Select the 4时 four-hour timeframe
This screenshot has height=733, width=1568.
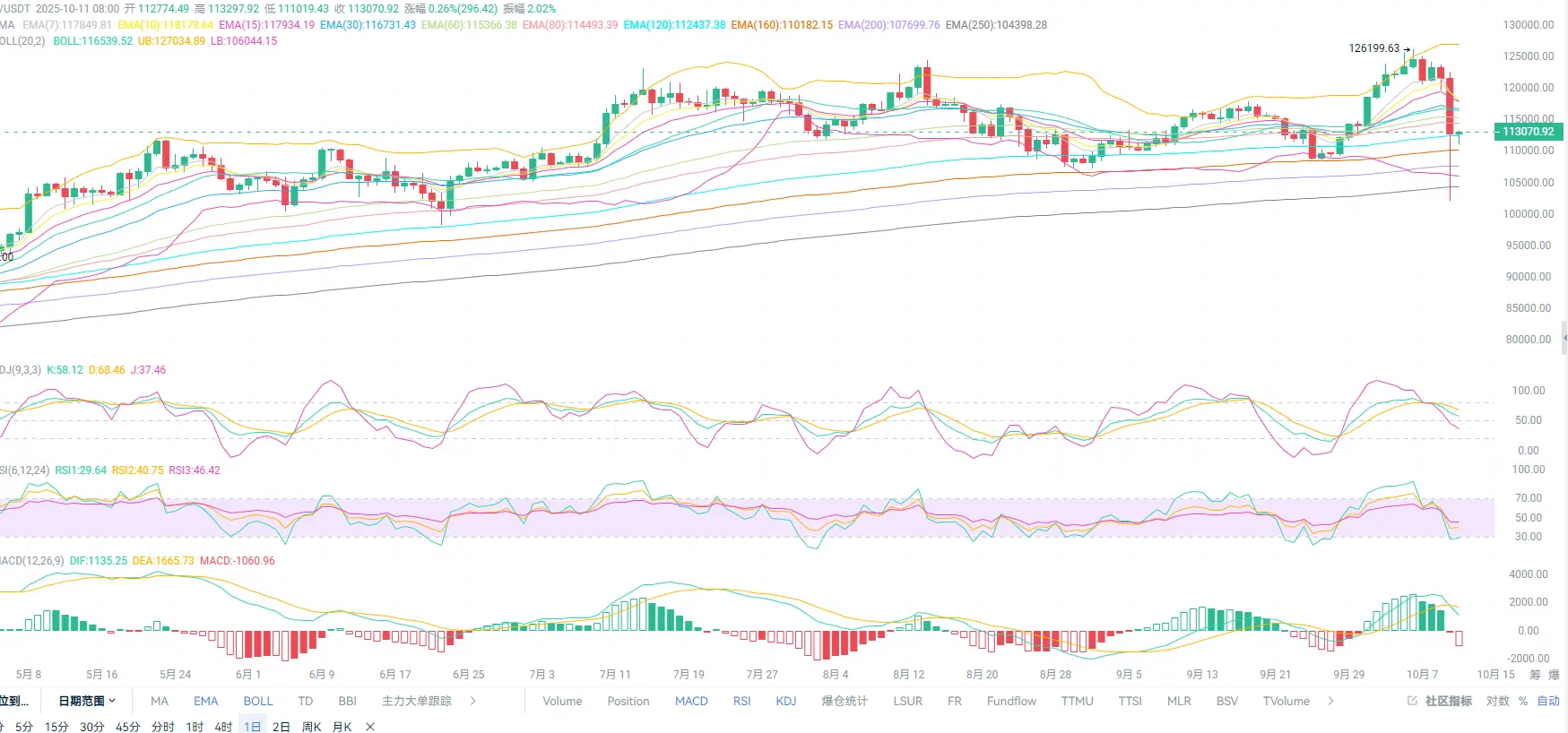[223, 727]
